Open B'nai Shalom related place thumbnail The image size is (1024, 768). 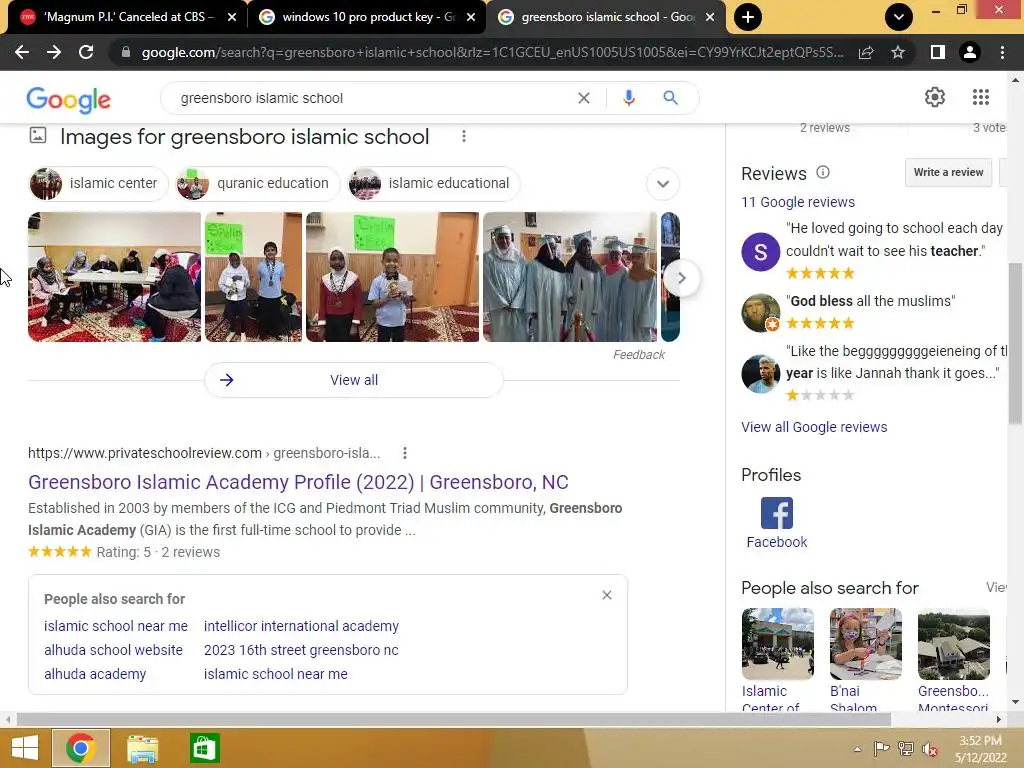click(x=865, y=644)
